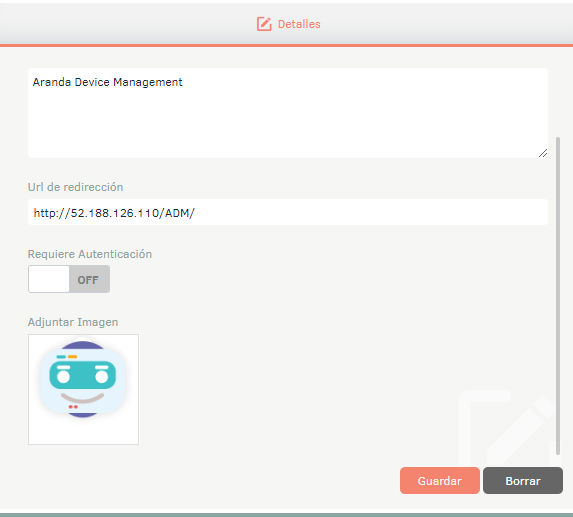The width and height of the screenshot is (573, 517).
Task: Click the Borrar button
Action: coord(523,480)
